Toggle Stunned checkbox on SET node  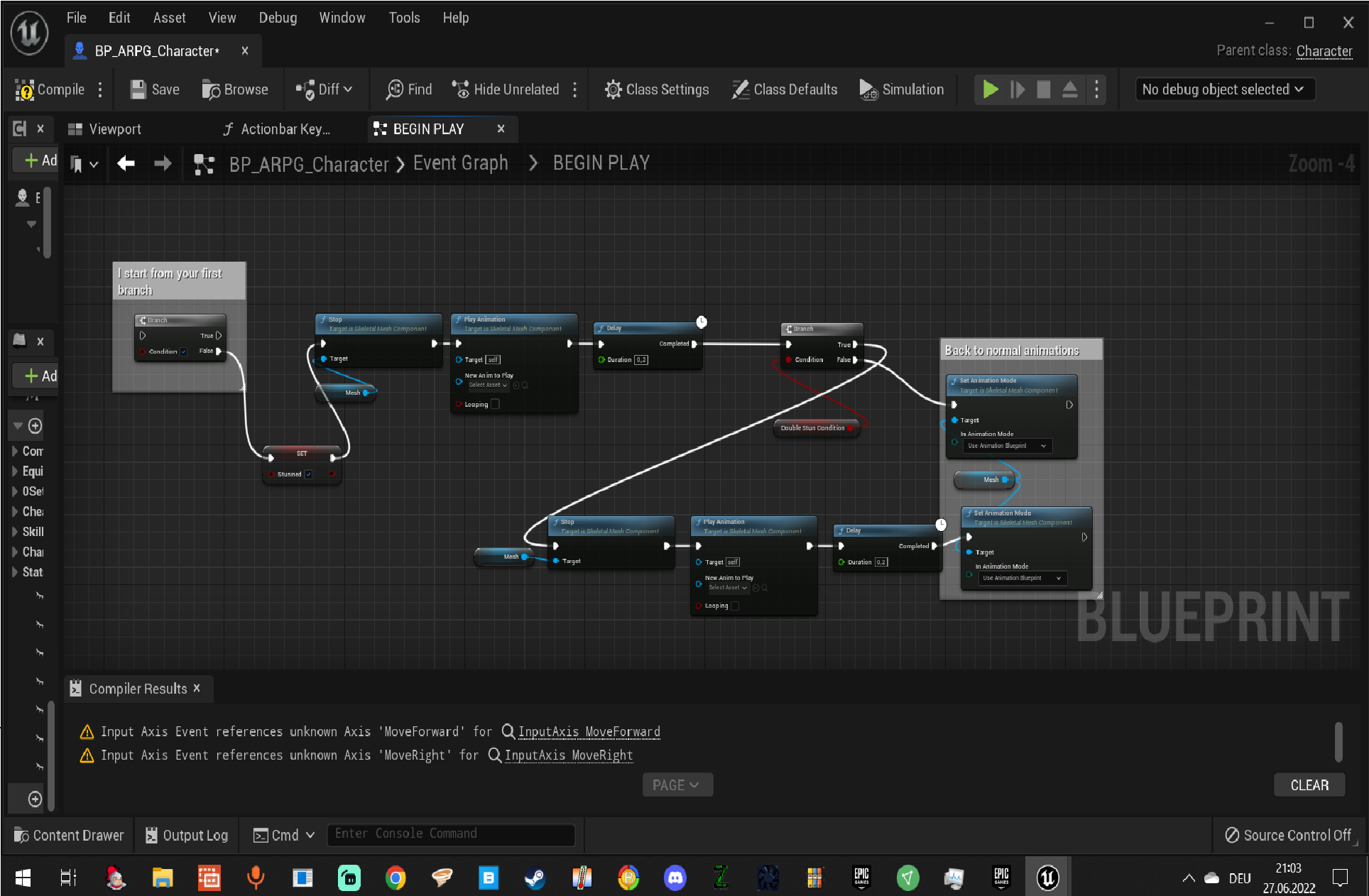[x=309, y=474]
